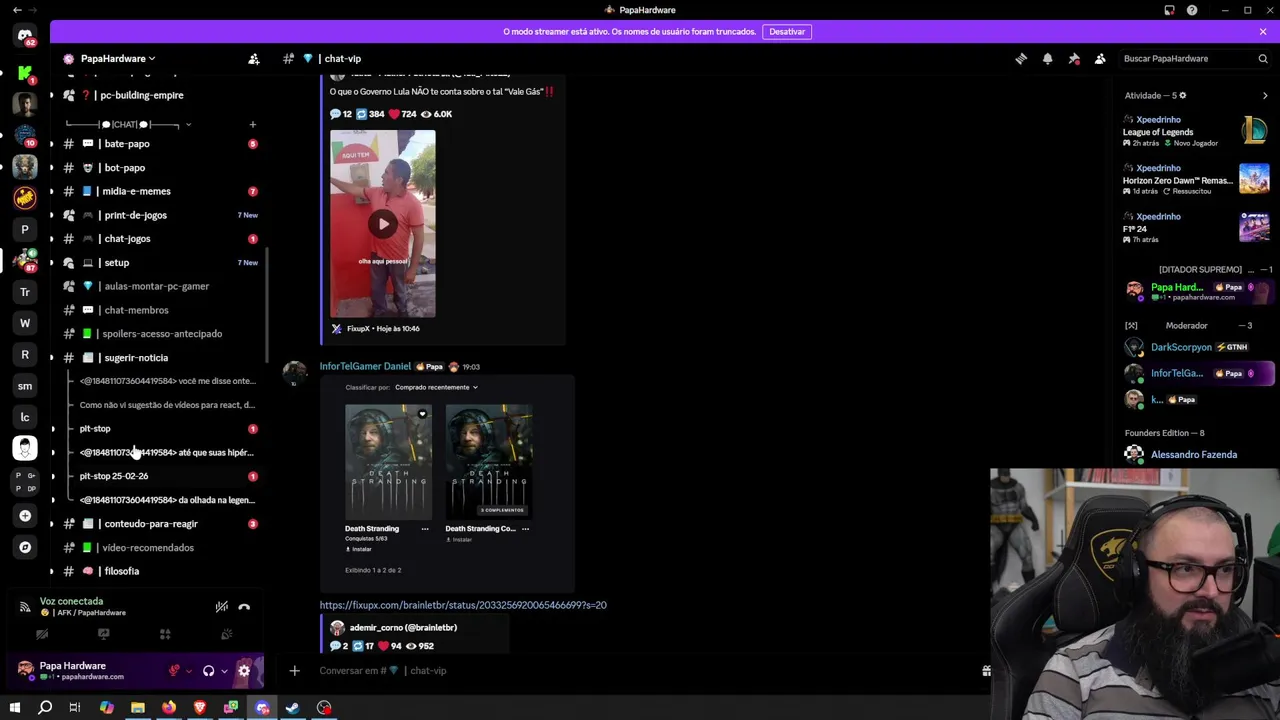Add a channel to CHAT category
The image size is (1280, 720).
click(x=252, y=125)
